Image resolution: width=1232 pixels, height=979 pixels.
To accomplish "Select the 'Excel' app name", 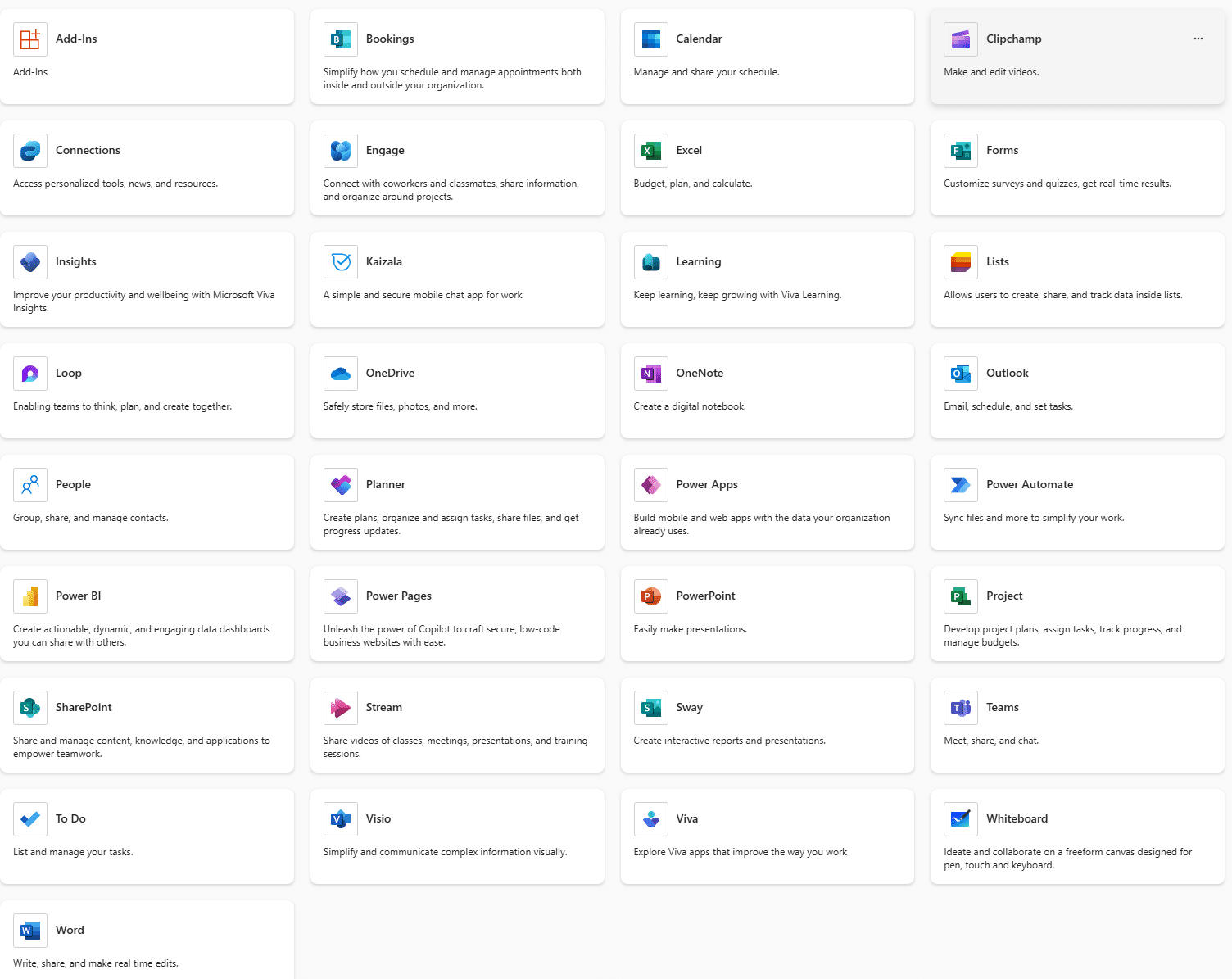I will [x=689, y=150].
